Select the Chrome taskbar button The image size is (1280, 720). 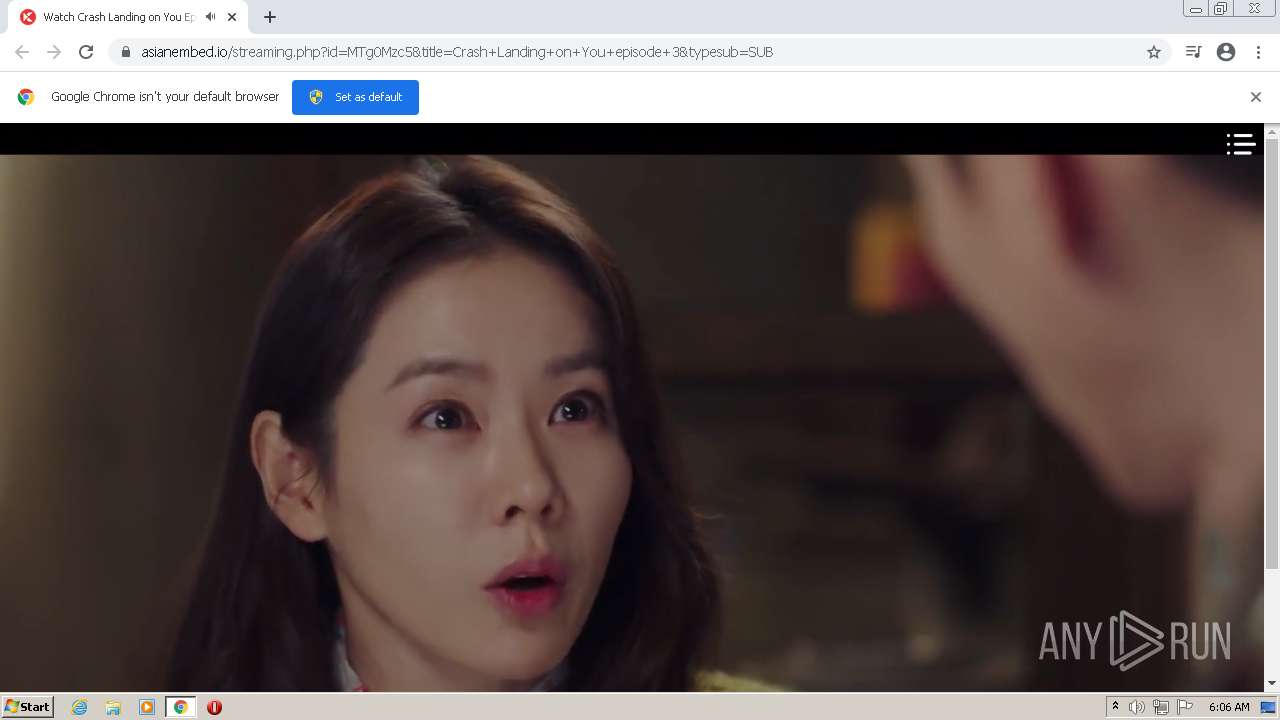(x=181, y=707)
